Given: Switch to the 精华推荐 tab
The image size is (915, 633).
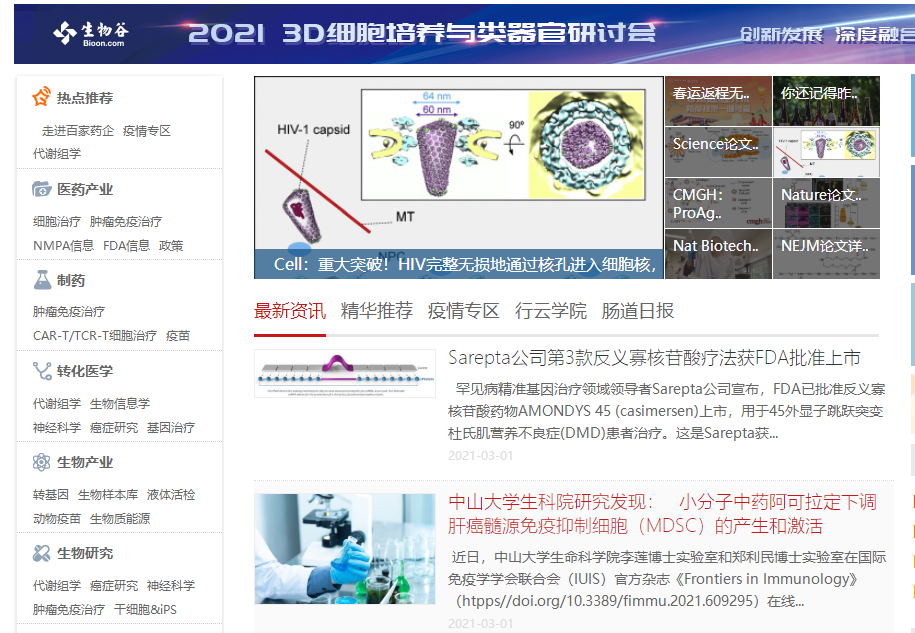Looking at the screenshot, I should tap(376, 311).
